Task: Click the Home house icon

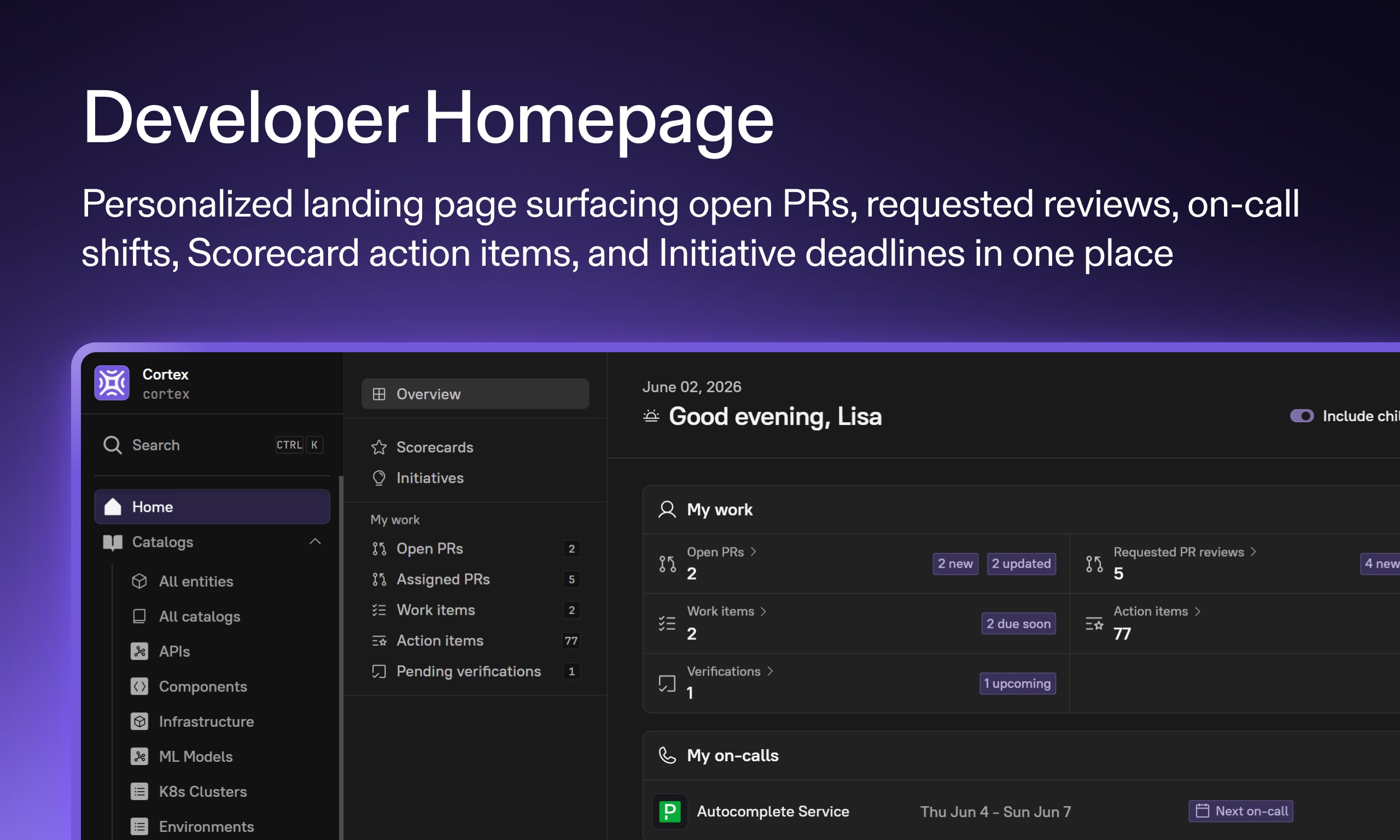Action: pyautogui.click(x=113, y=506)
